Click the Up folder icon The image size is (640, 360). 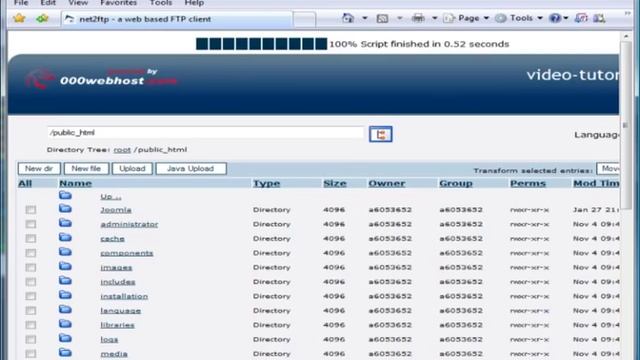tap(65, 196)
